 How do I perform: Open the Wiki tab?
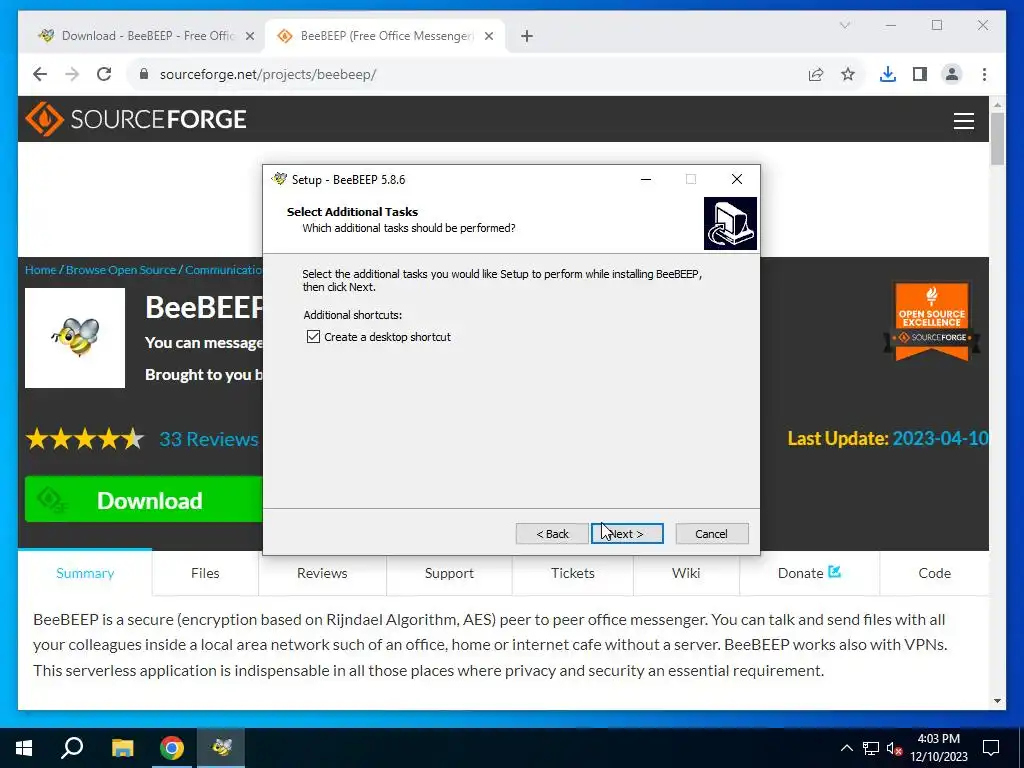(686, 573)
